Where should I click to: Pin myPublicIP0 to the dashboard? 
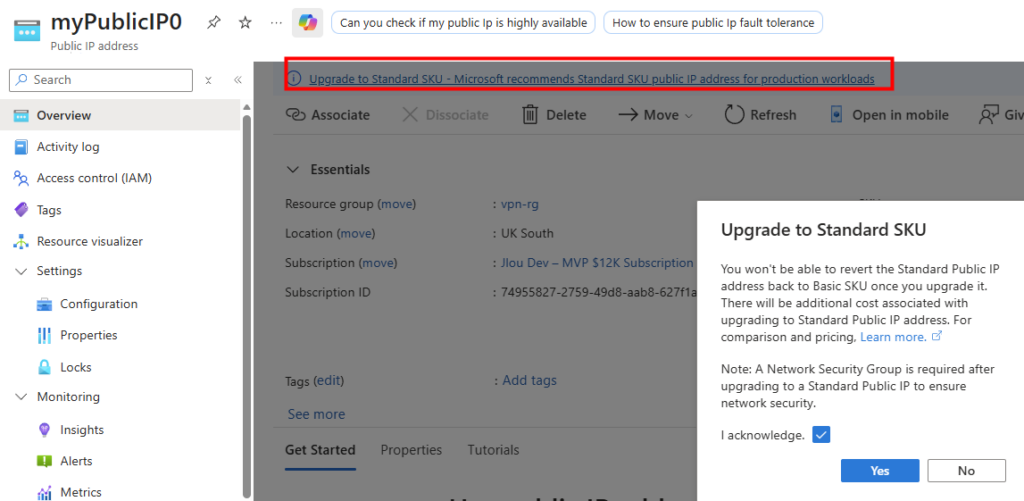(x=214, y=23)
